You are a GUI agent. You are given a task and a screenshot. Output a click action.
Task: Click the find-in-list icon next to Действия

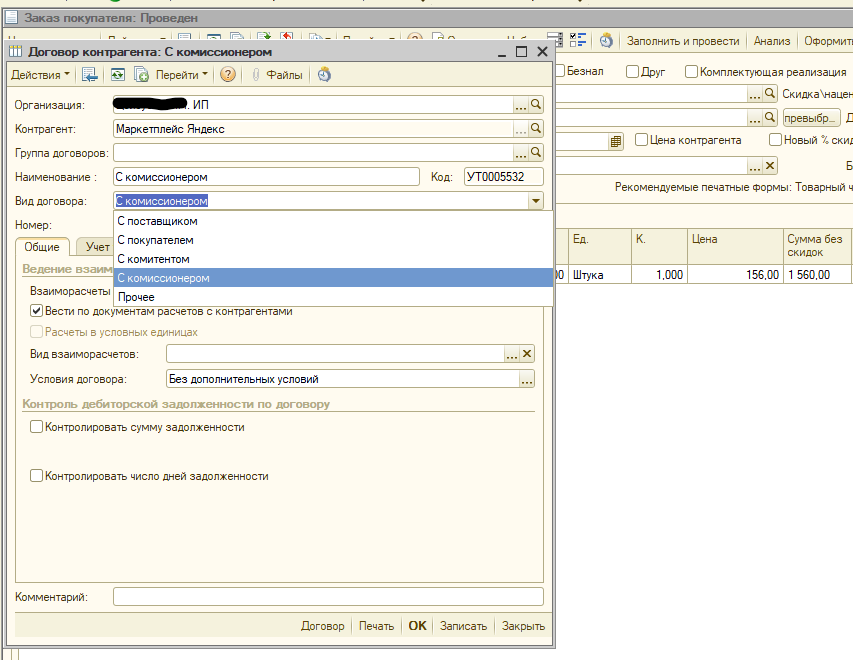(x=89, y=75)
